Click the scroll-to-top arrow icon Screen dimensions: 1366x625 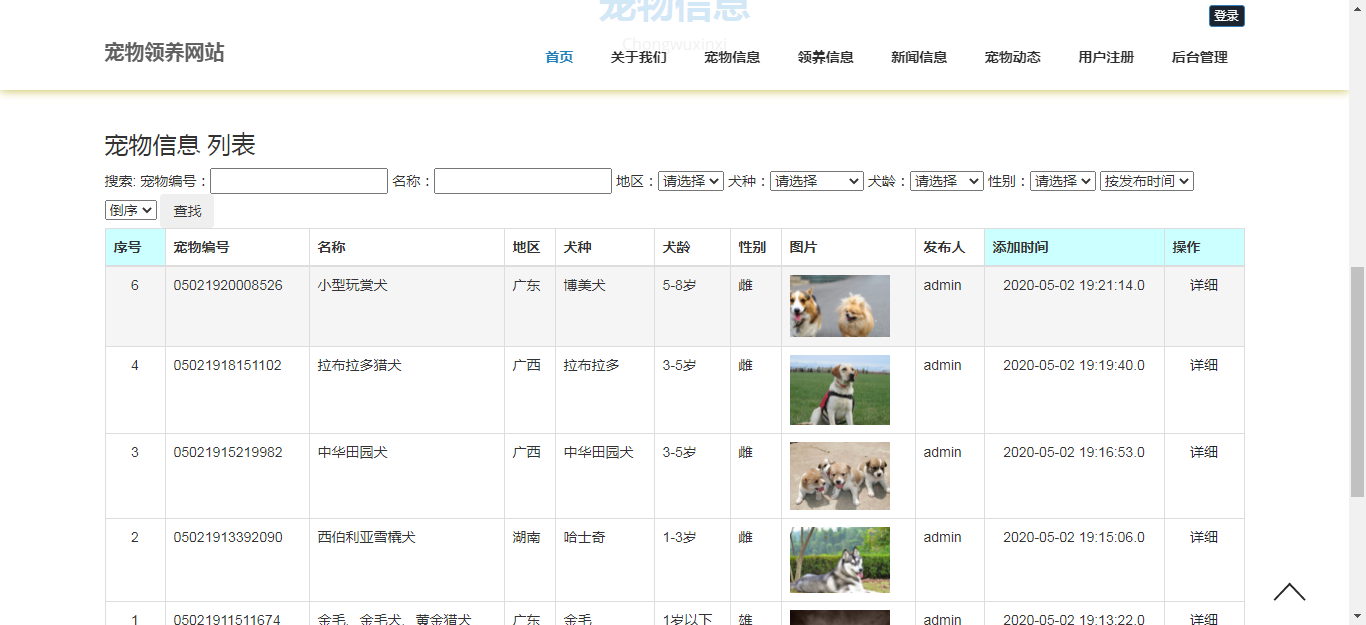point(1289,593)
